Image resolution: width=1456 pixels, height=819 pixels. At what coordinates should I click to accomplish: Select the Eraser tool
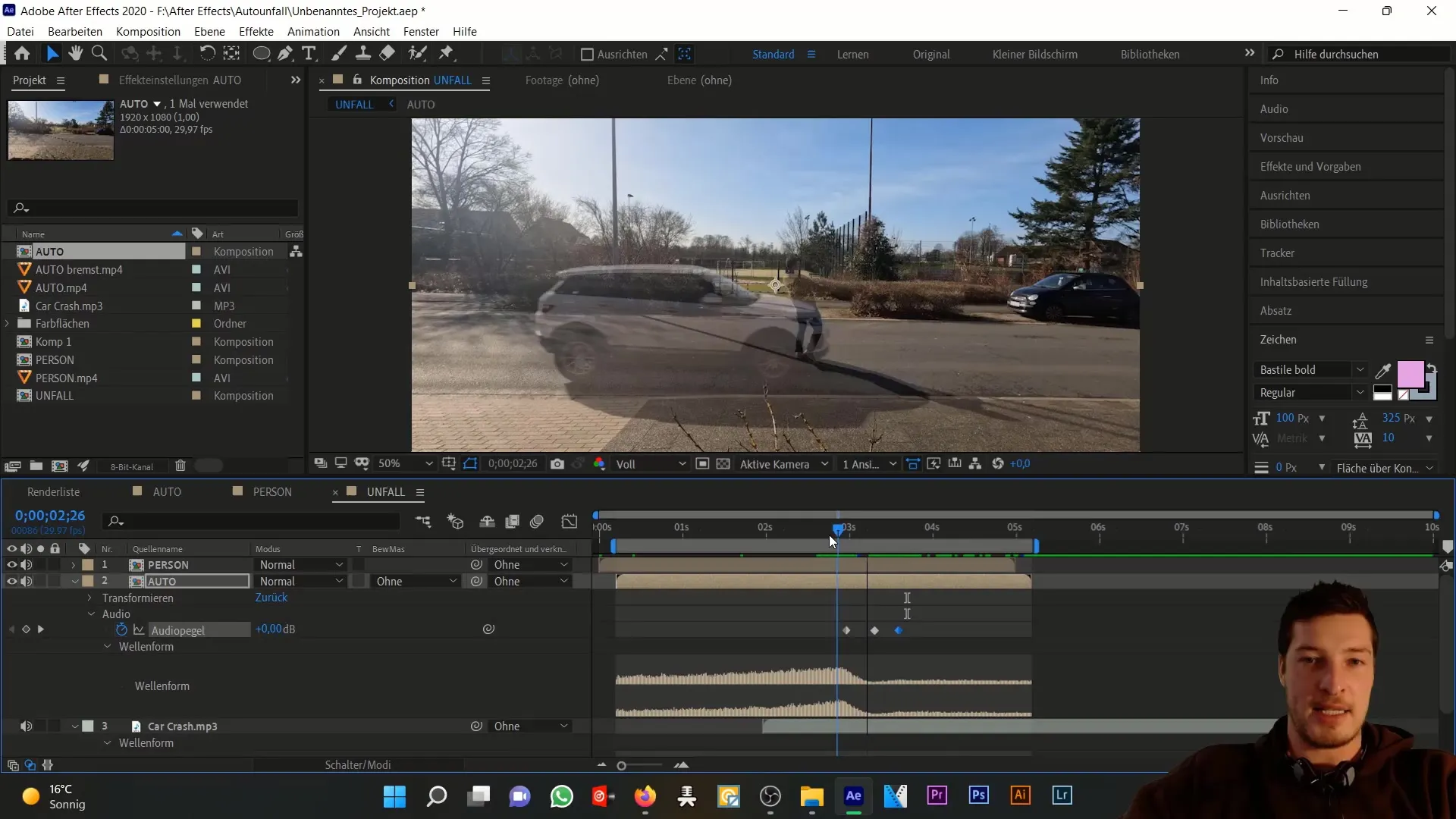(388, 54)
